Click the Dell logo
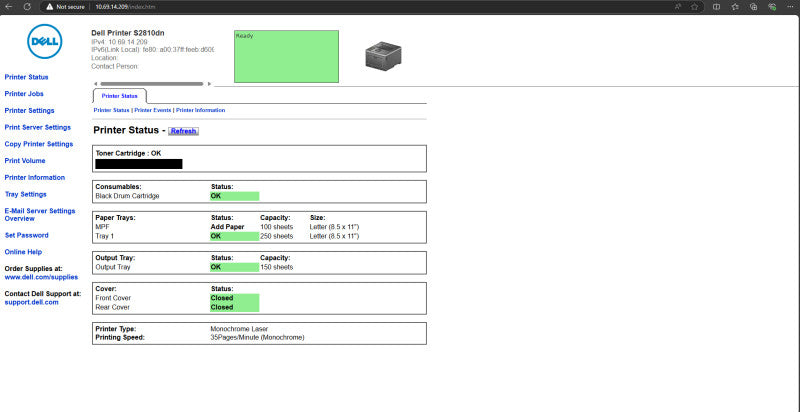The width and height of the screenshot is (800, 412). (45, 41)
